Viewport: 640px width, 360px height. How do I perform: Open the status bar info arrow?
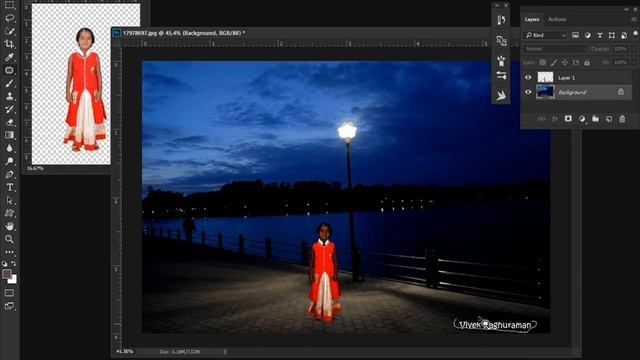click(225, 351)
